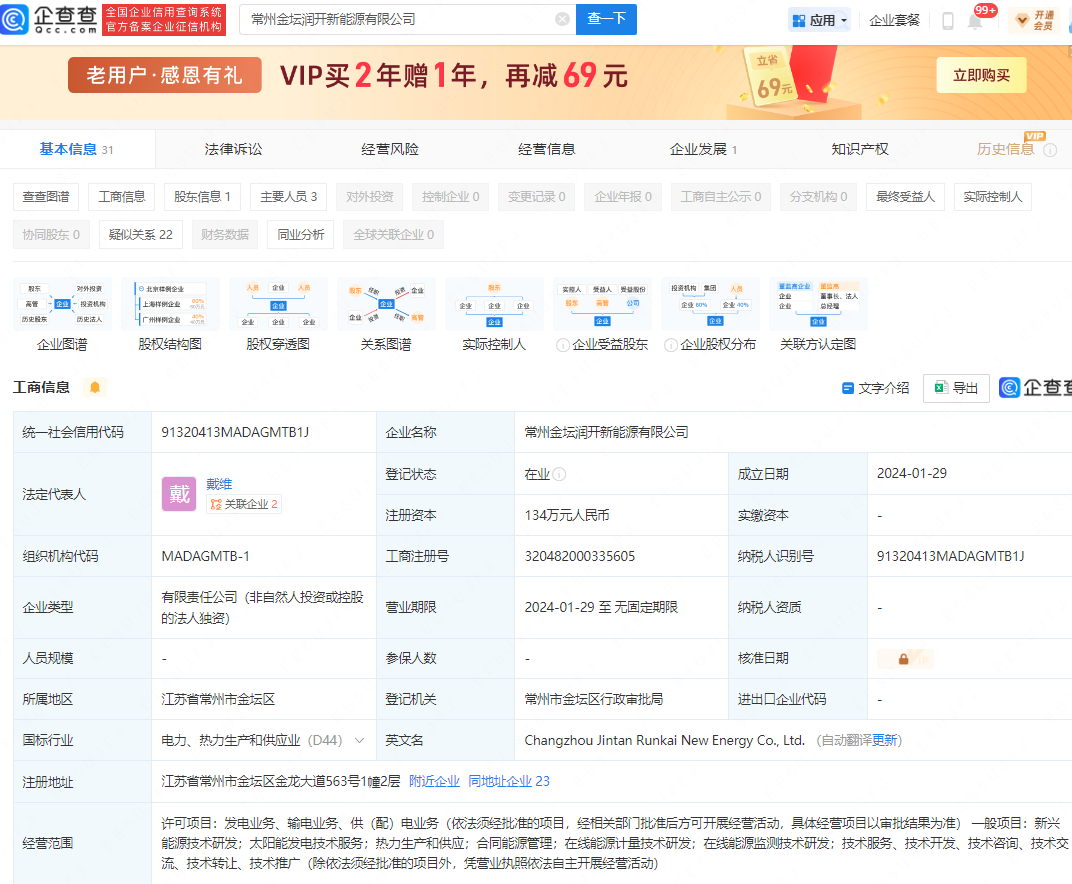The width and height of the screenshot is (1072, 884).
Task: Toggle the 文字介绍 option
Action: [x=875, y=388]
